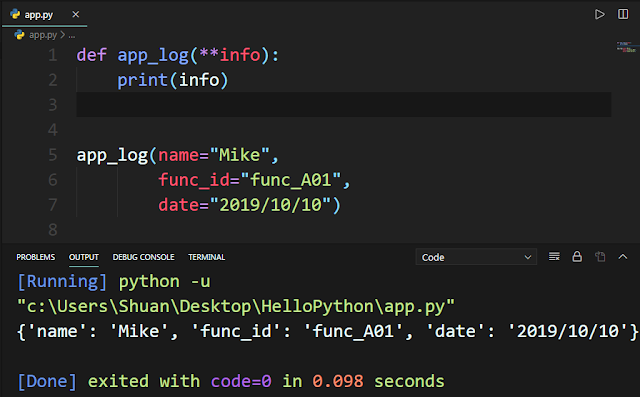The image size is (640, 397).
Task: Clear the output panel contents
Action: pos(554,257)
